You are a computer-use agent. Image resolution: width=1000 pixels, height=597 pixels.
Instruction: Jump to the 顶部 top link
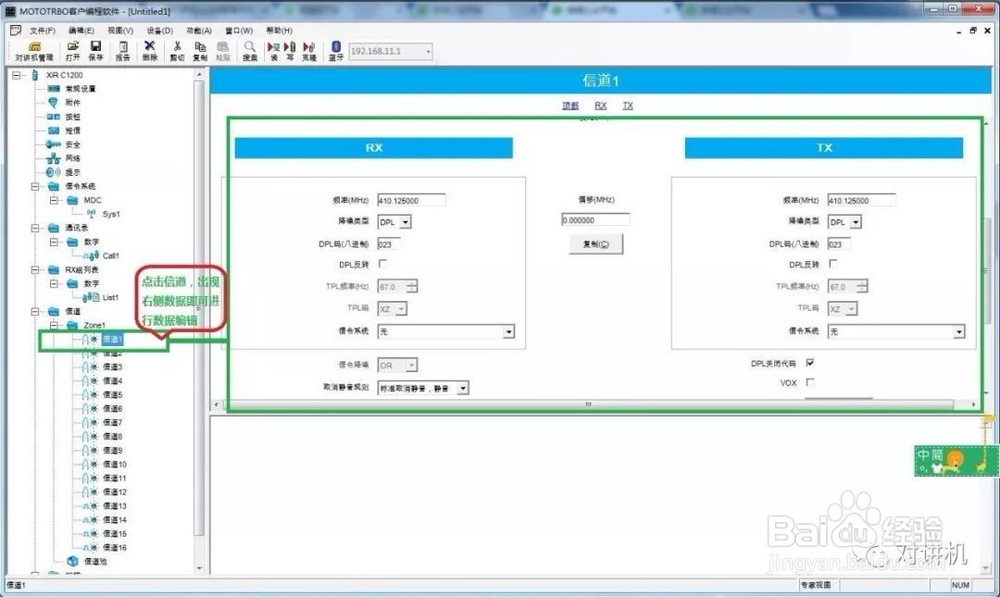[x=570, y=106]
